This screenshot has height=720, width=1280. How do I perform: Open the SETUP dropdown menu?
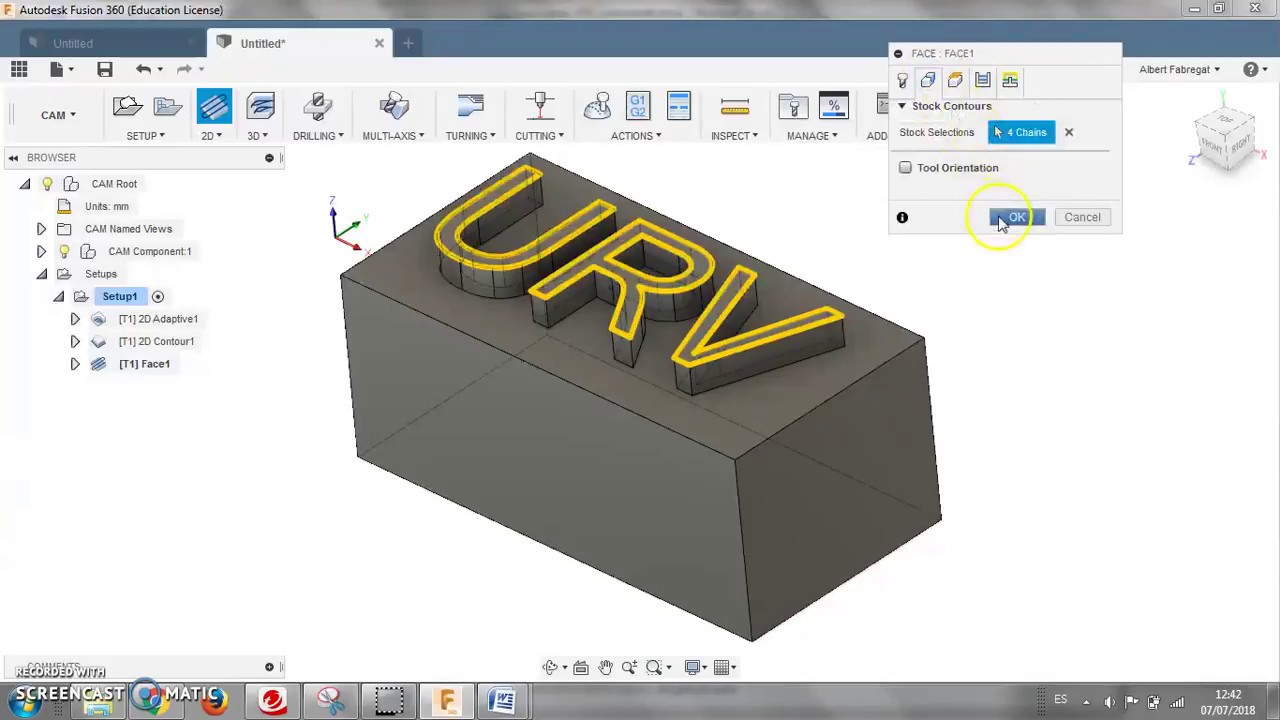pos(145,136)
